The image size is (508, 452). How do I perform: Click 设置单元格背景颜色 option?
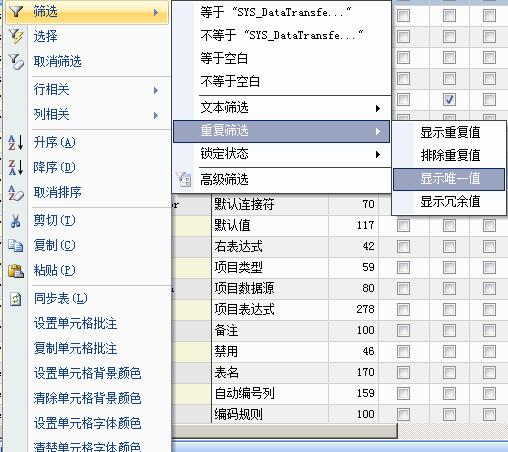coord(87,373)
